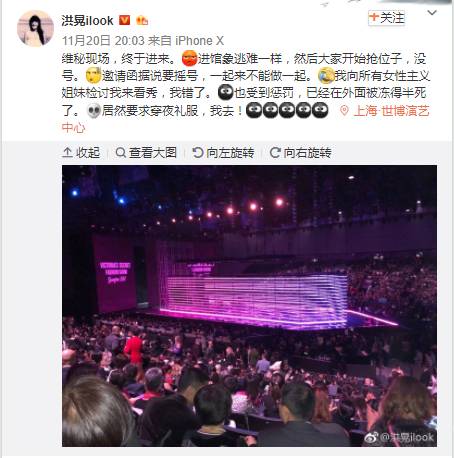This screenshot has height=458, width=454.
Task: Click the orange V verified badge
Action: click(125, 20)
